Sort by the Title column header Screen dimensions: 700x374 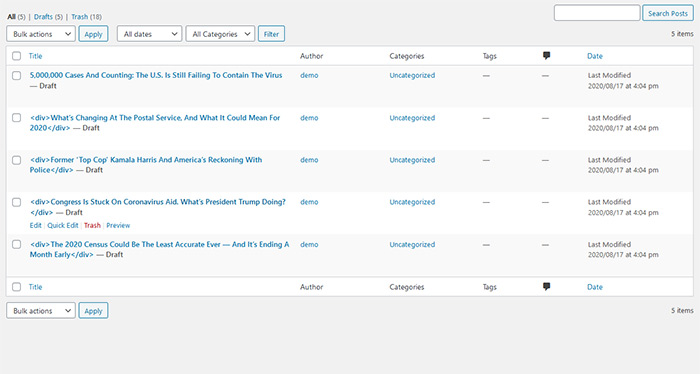(x=35, y=56)
